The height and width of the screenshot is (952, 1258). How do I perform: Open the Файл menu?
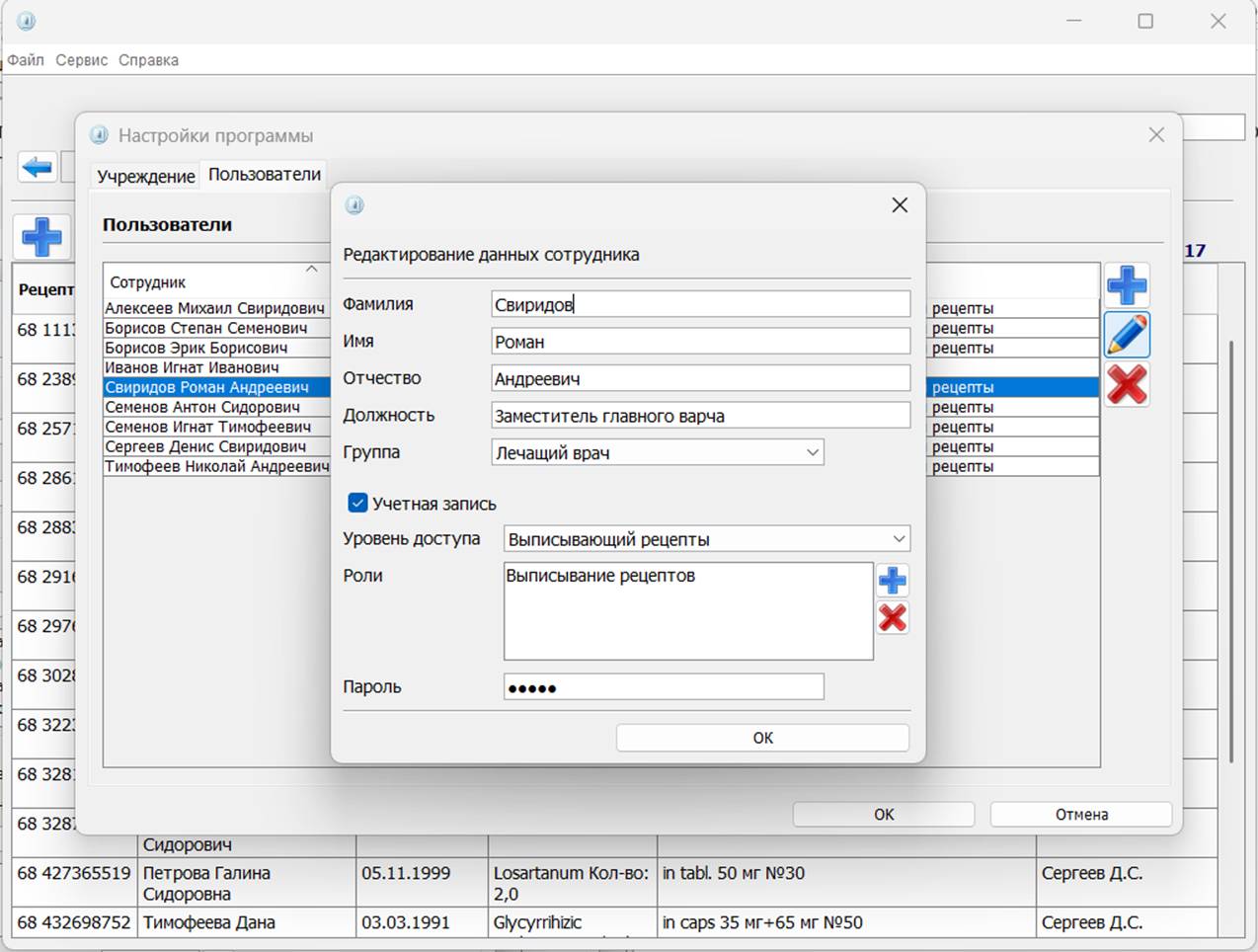[26, 60]
